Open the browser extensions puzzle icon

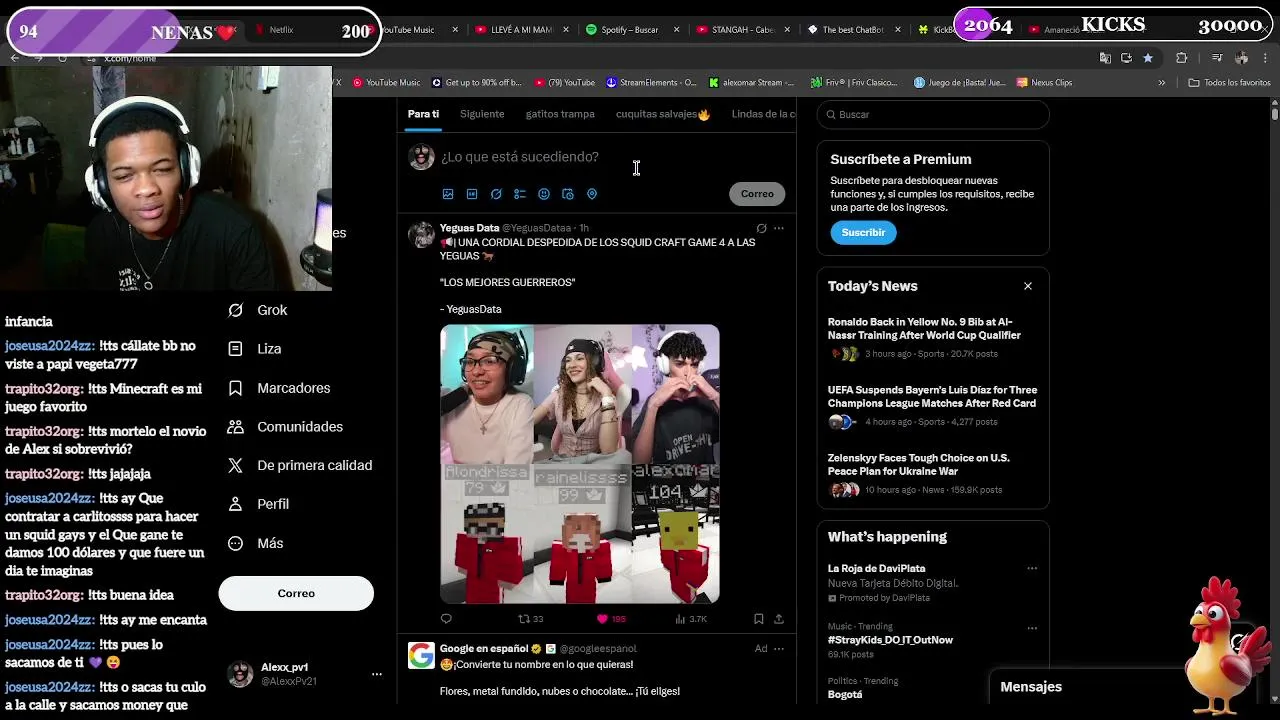click(x=1181, y=58)
